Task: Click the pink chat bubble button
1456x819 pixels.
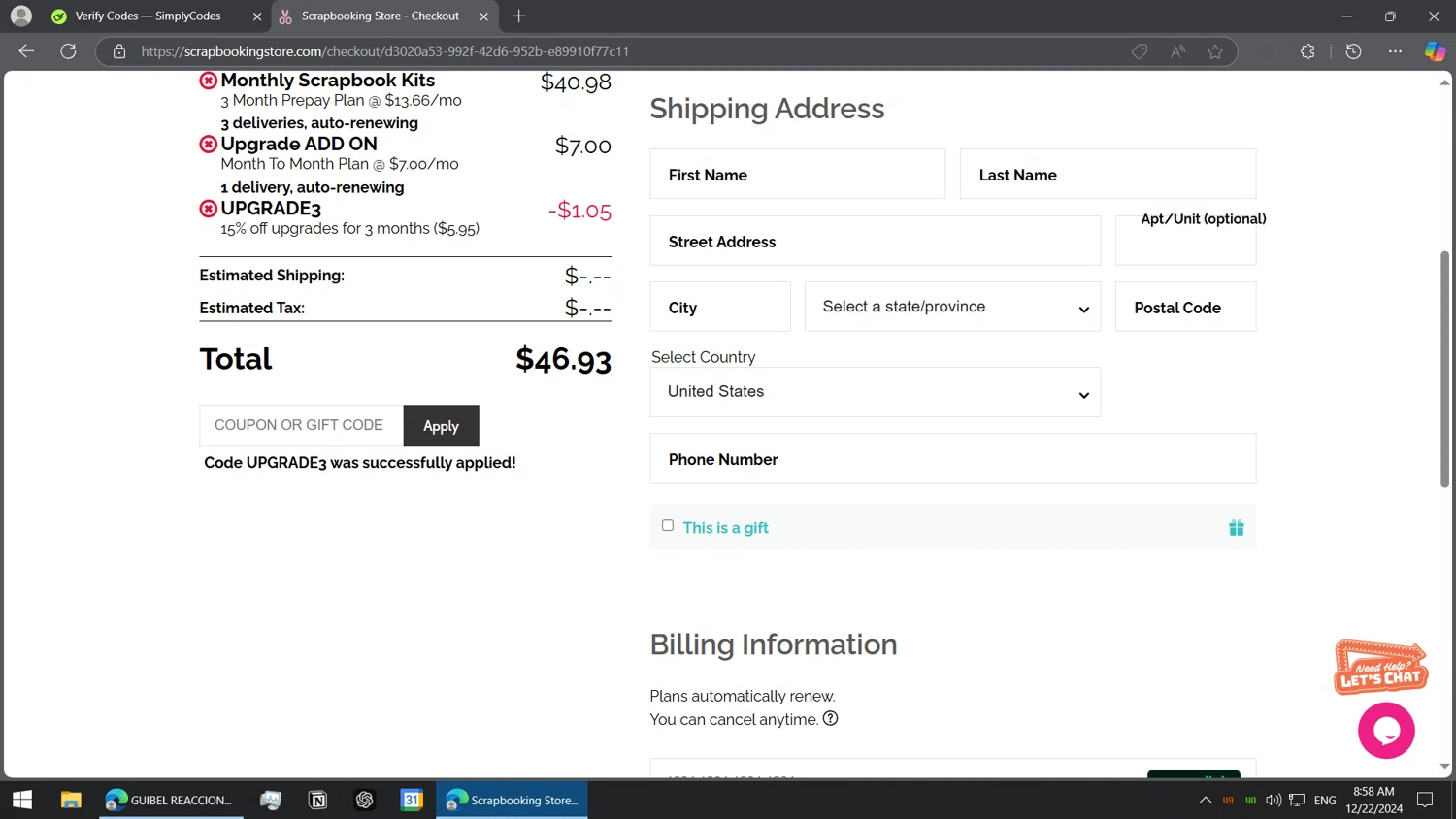Action: tap(1386, 731)
